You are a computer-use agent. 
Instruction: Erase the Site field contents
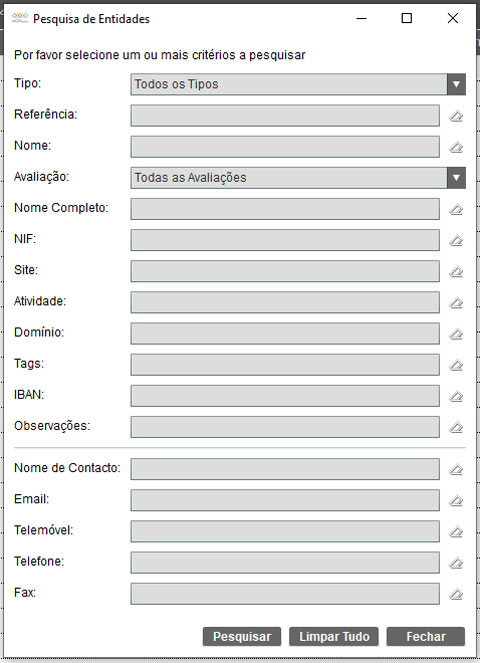tap(456, 271)
